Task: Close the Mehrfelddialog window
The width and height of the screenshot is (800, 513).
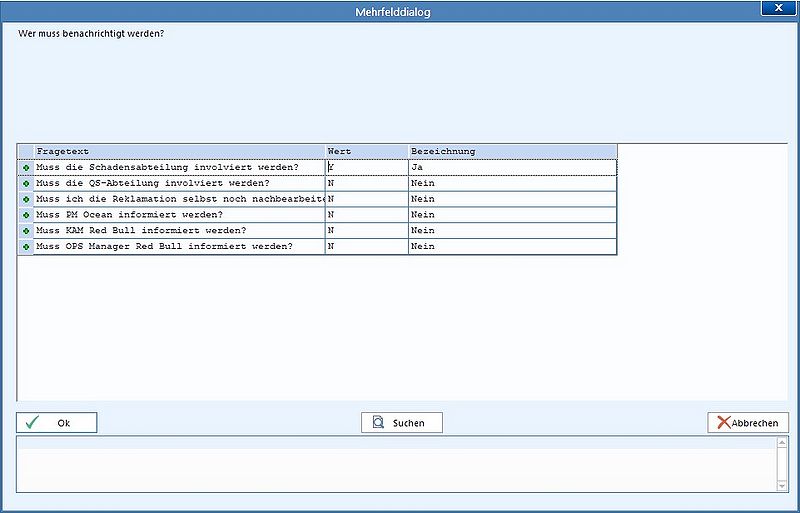Action: 779,8
